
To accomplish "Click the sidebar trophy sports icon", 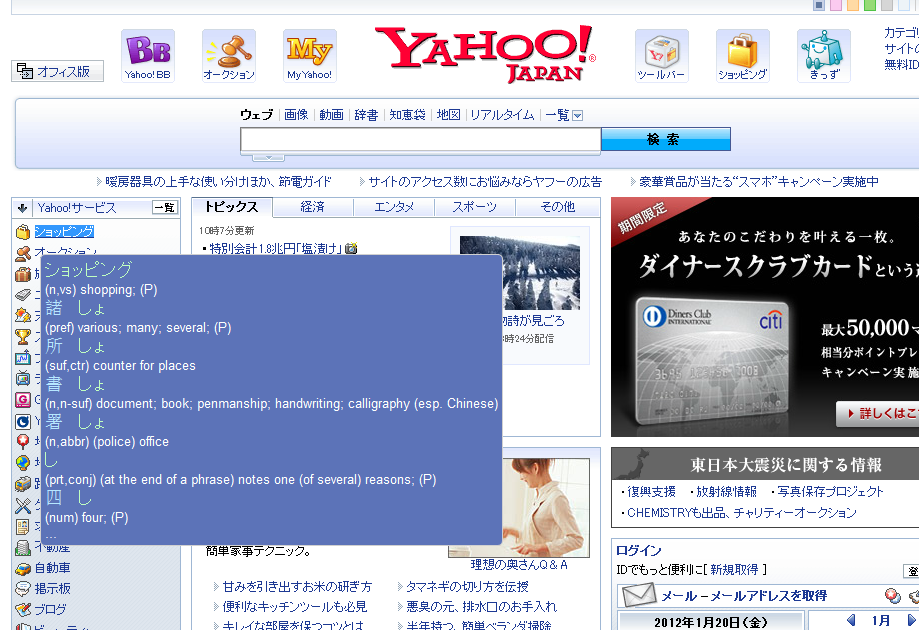I will [x=23, y=337].
